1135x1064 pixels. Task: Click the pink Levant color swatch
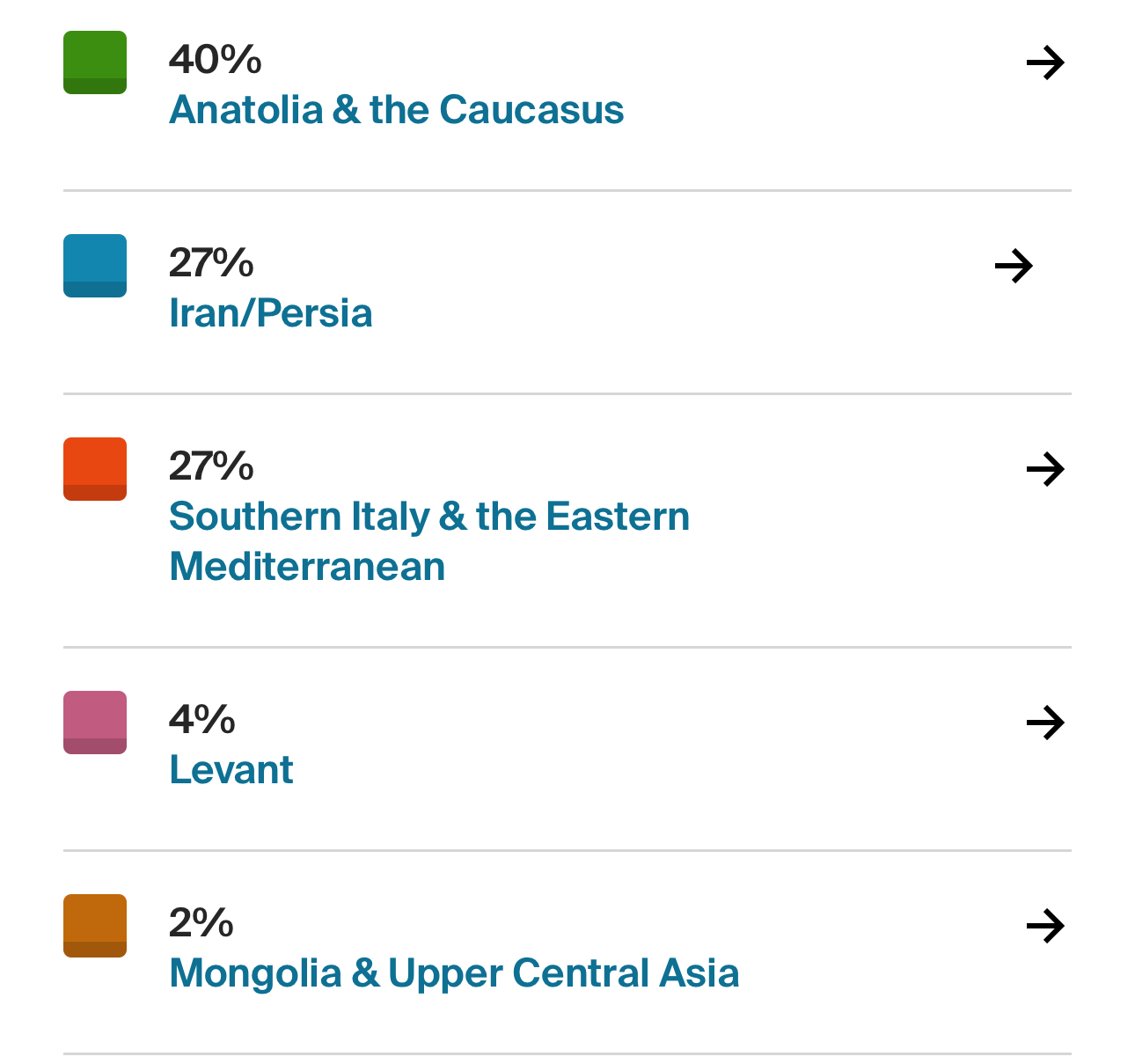click(x=95, y=723)
